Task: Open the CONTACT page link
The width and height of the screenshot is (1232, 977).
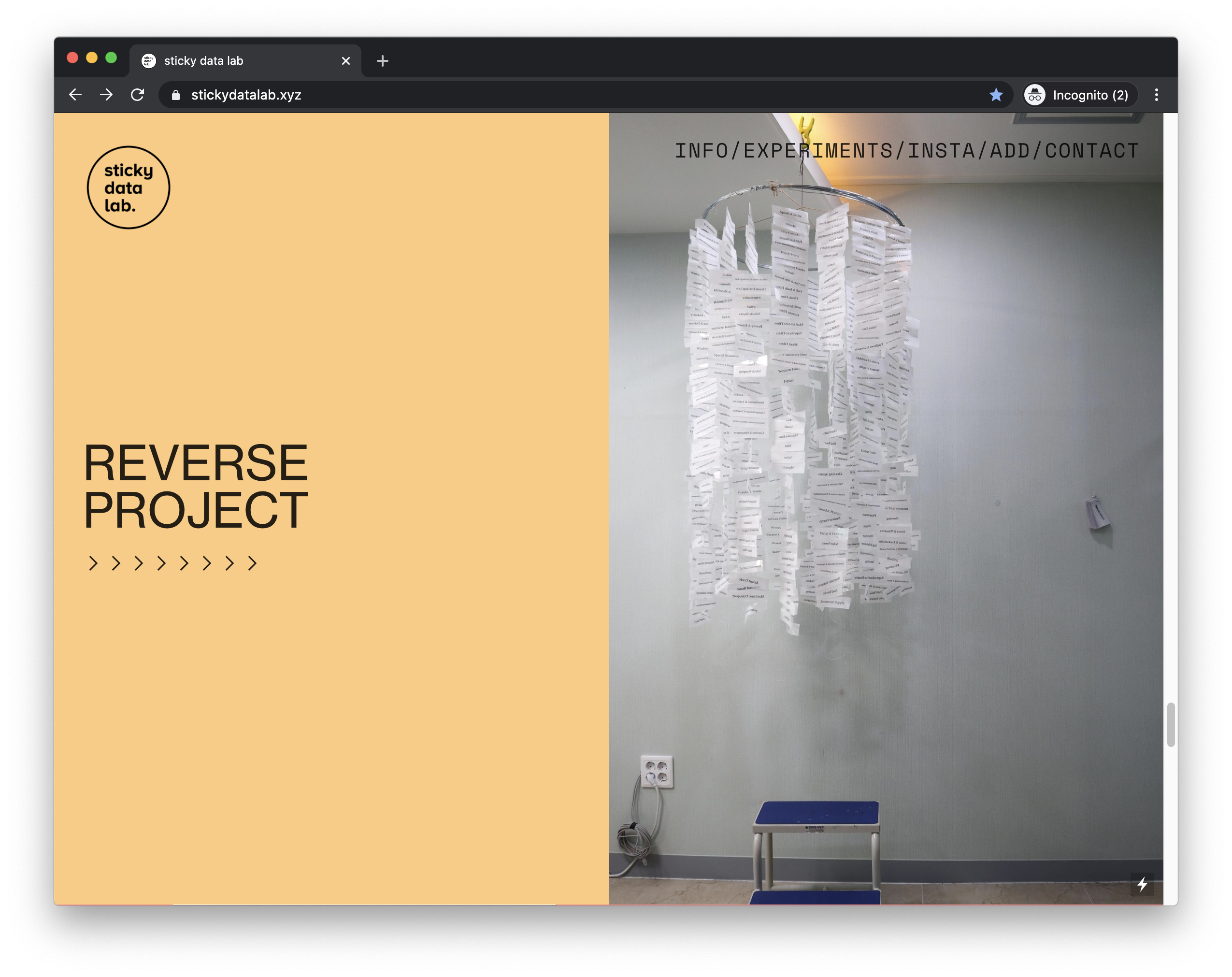Action: coord(1091,151)
